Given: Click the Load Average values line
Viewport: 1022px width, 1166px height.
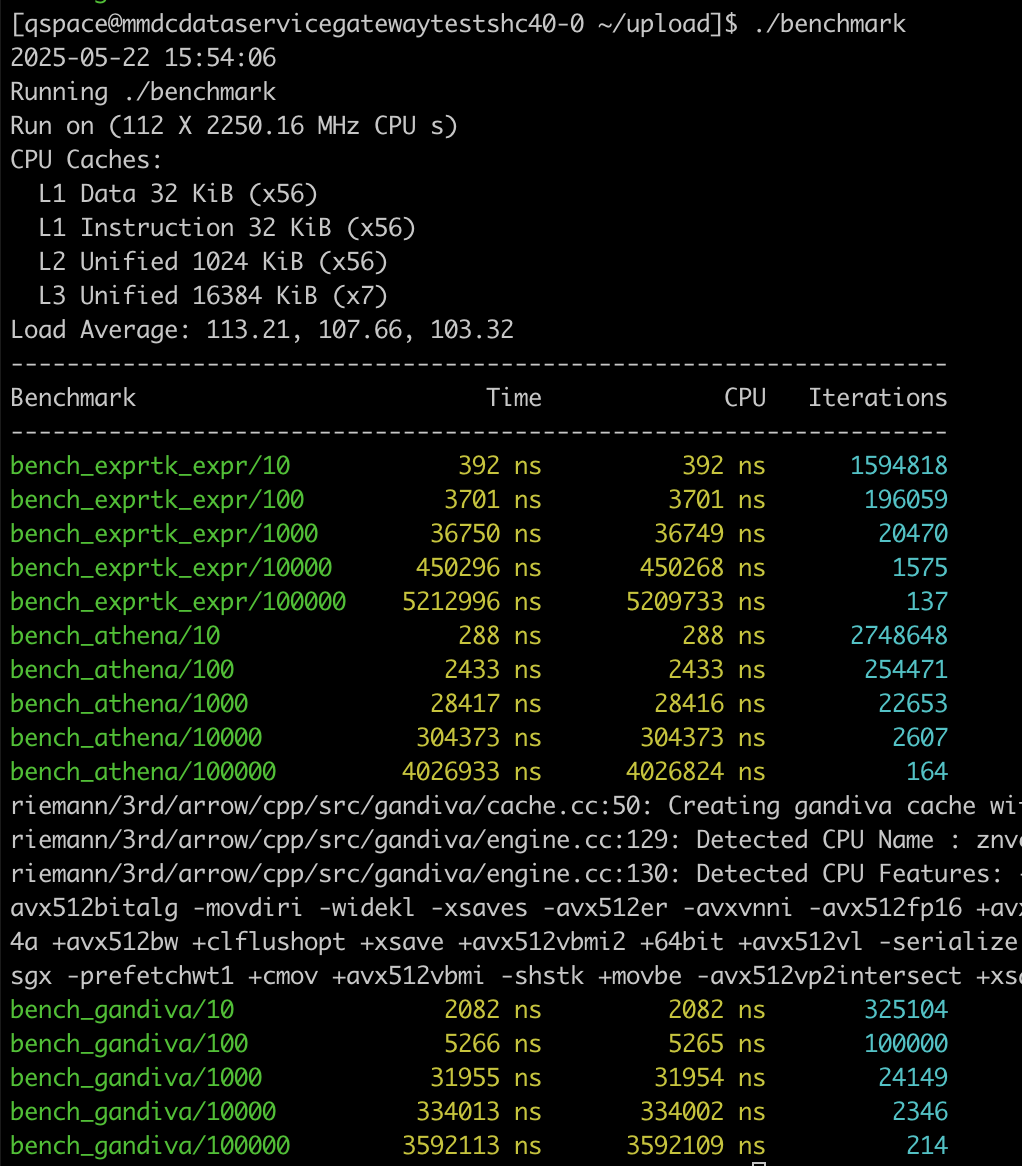Looking at the screenshot, I should 262,329.
